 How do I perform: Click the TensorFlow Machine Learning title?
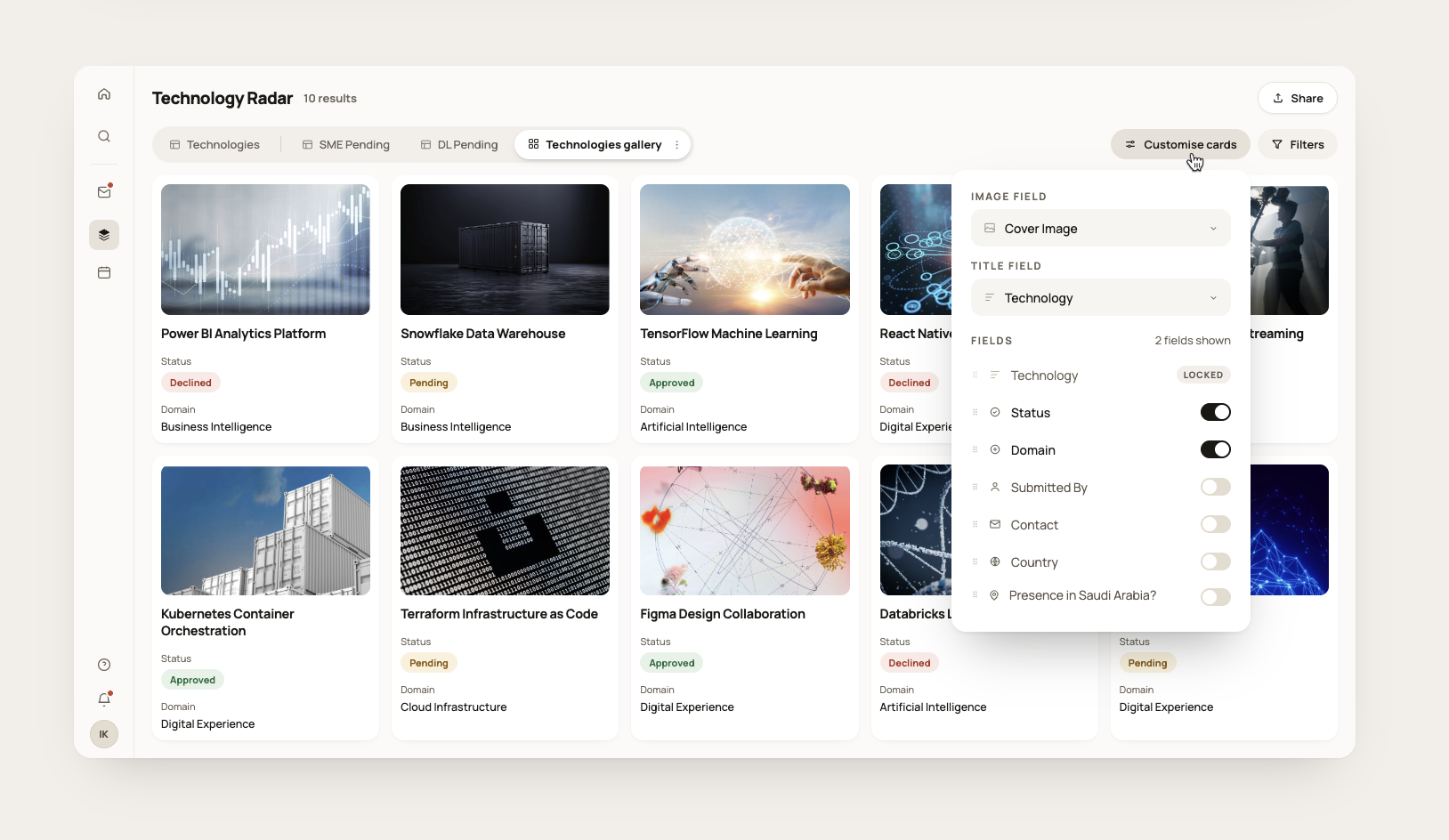(x=728, y=334)
